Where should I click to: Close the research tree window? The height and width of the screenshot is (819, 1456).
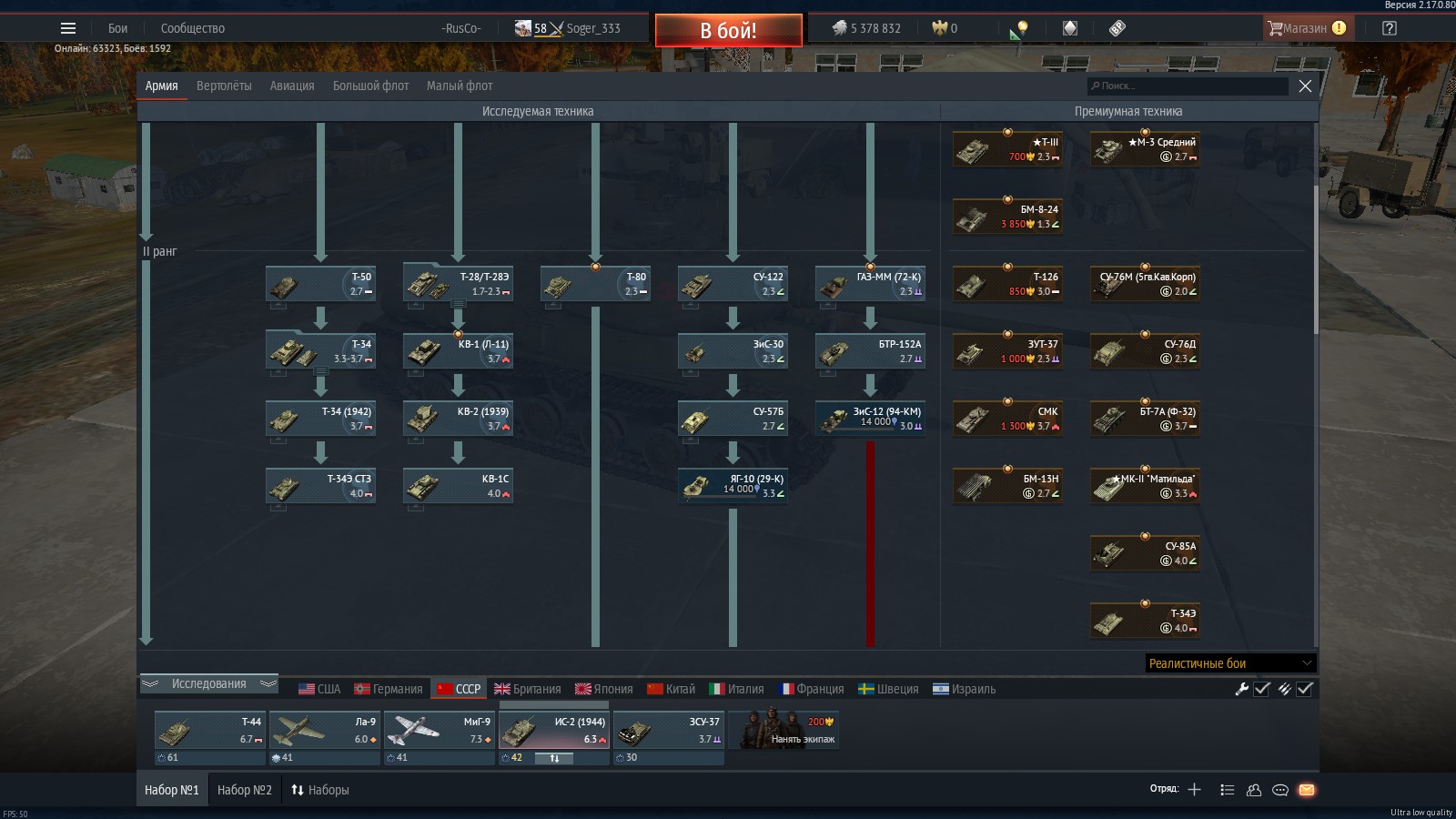pyautogui.click(x=1305, y=86)
